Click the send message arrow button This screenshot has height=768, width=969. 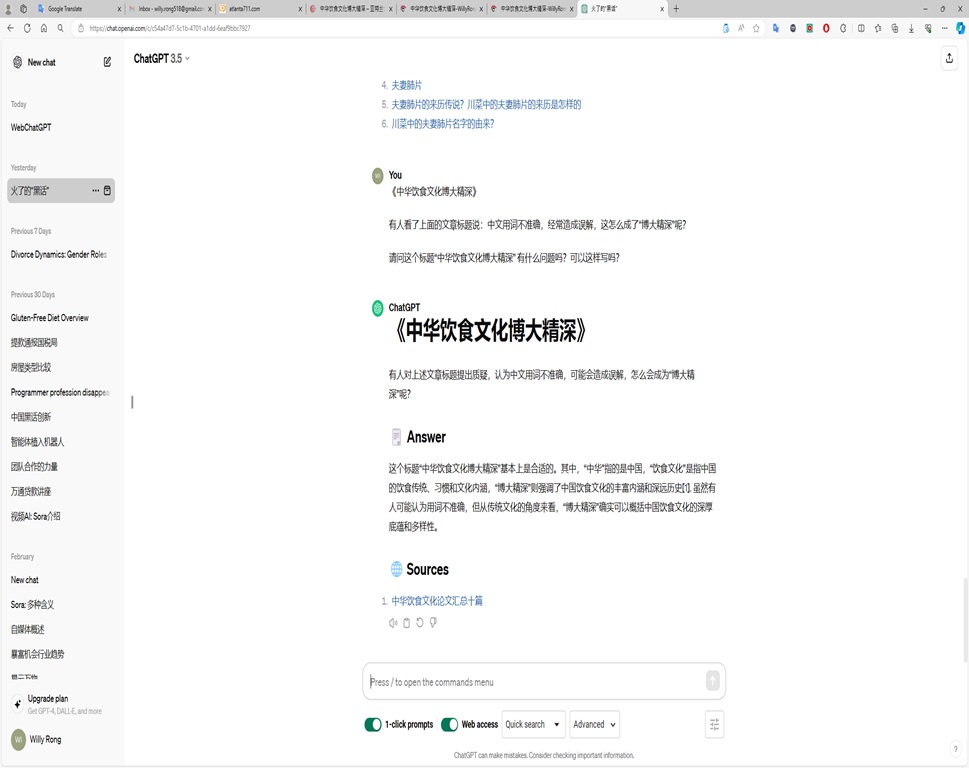click(x=713, y=681)
